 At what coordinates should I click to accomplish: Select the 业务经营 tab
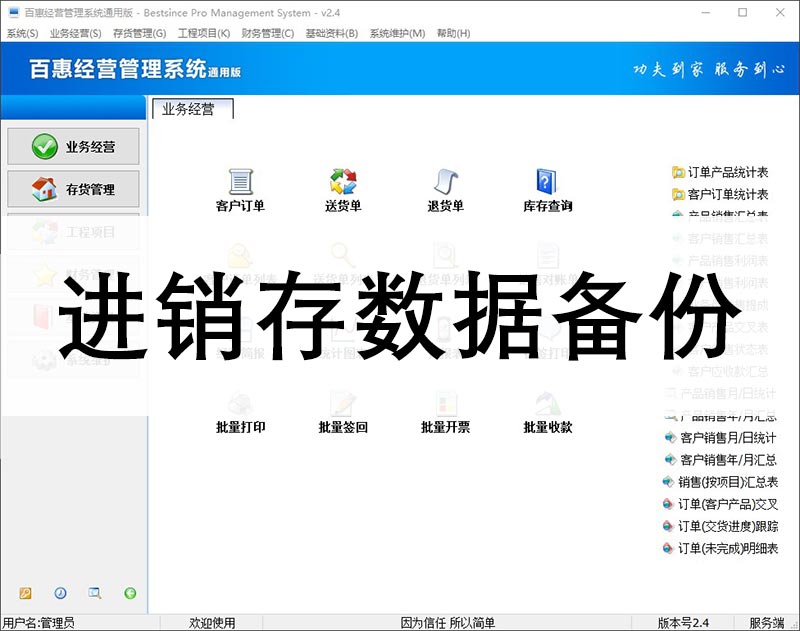(193, 109)
